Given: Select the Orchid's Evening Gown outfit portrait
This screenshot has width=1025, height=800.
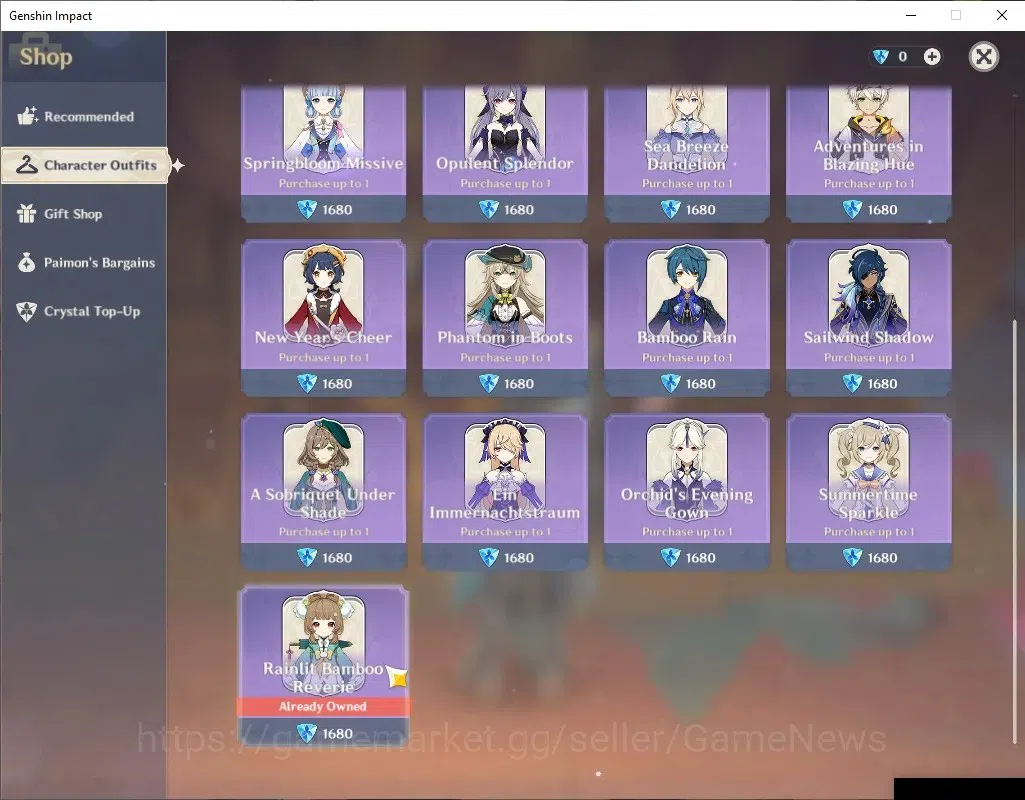Looking at the screenshot, I should 686,469.
